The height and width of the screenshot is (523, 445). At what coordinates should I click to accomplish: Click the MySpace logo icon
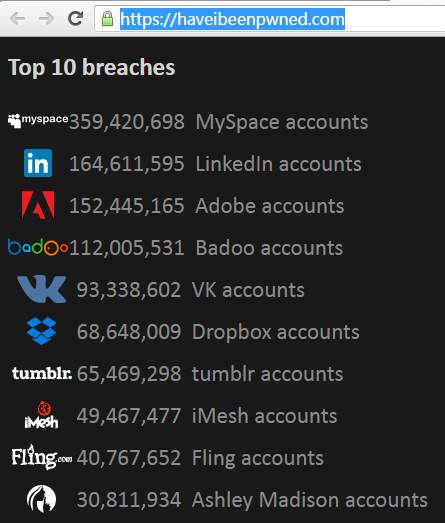(x=38, y=120)
